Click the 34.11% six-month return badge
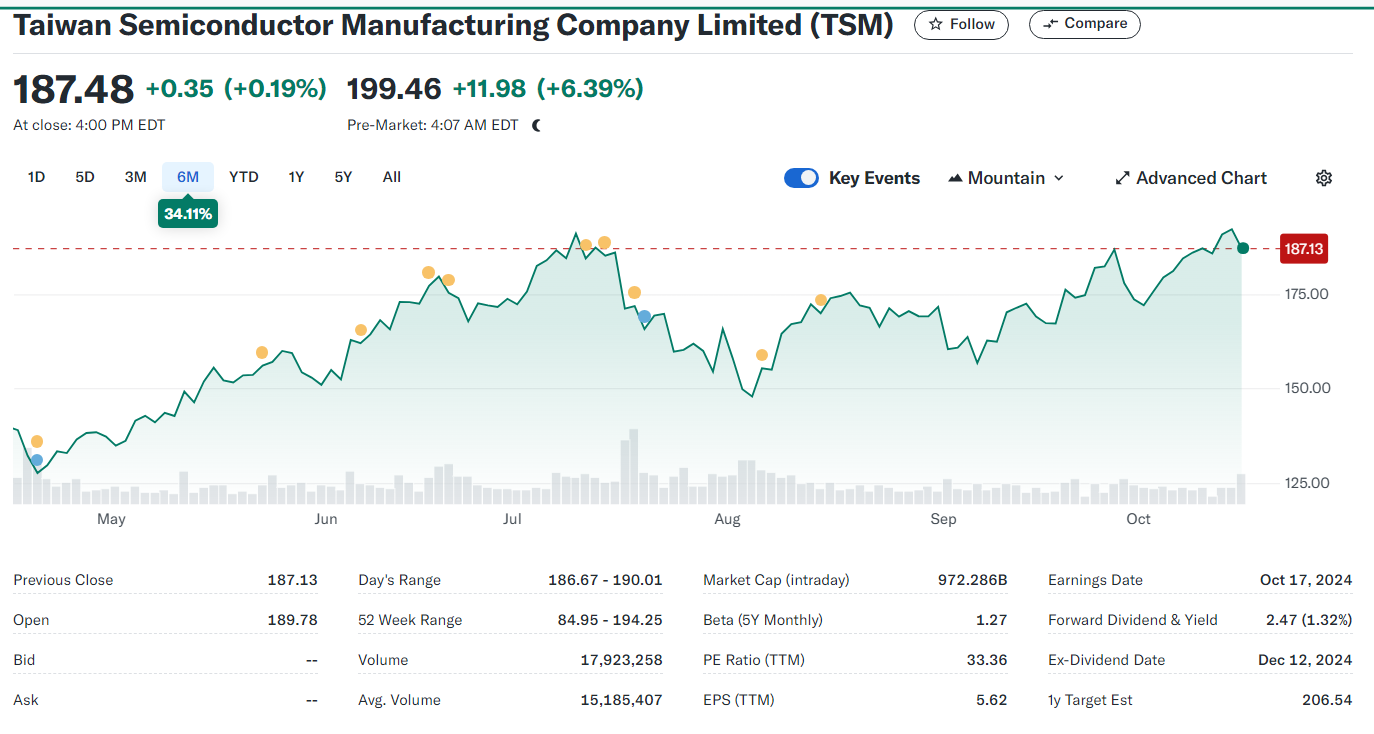 point(188,213)
